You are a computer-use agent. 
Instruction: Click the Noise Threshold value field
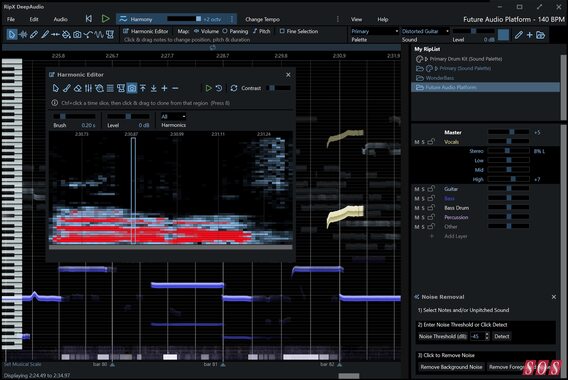coord(477,336)
